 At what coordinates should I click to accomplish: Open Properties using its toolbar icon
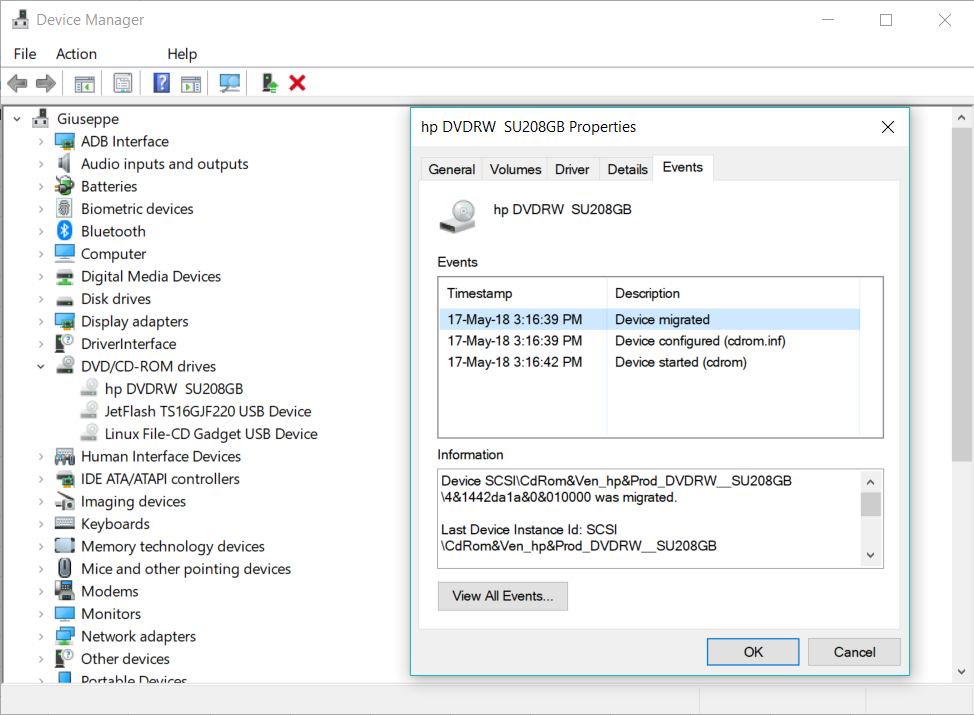click(x=122, y=82)
